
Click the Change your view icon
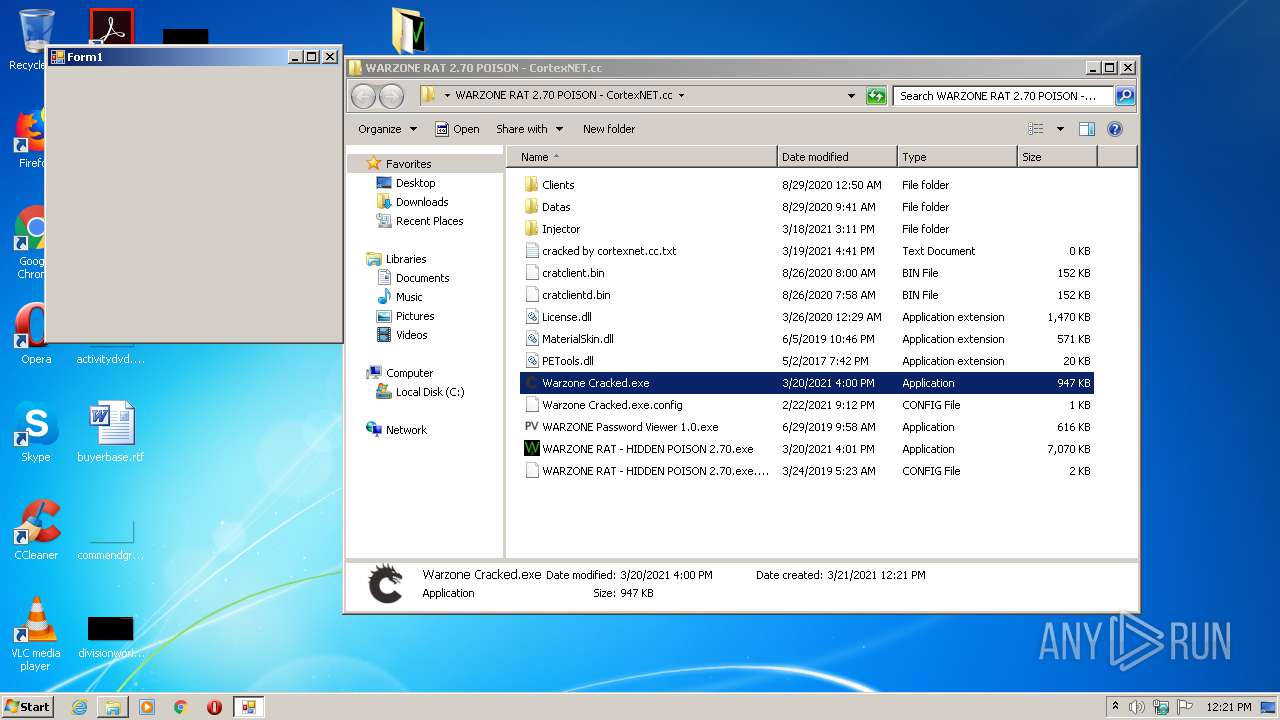[1036, 129]
